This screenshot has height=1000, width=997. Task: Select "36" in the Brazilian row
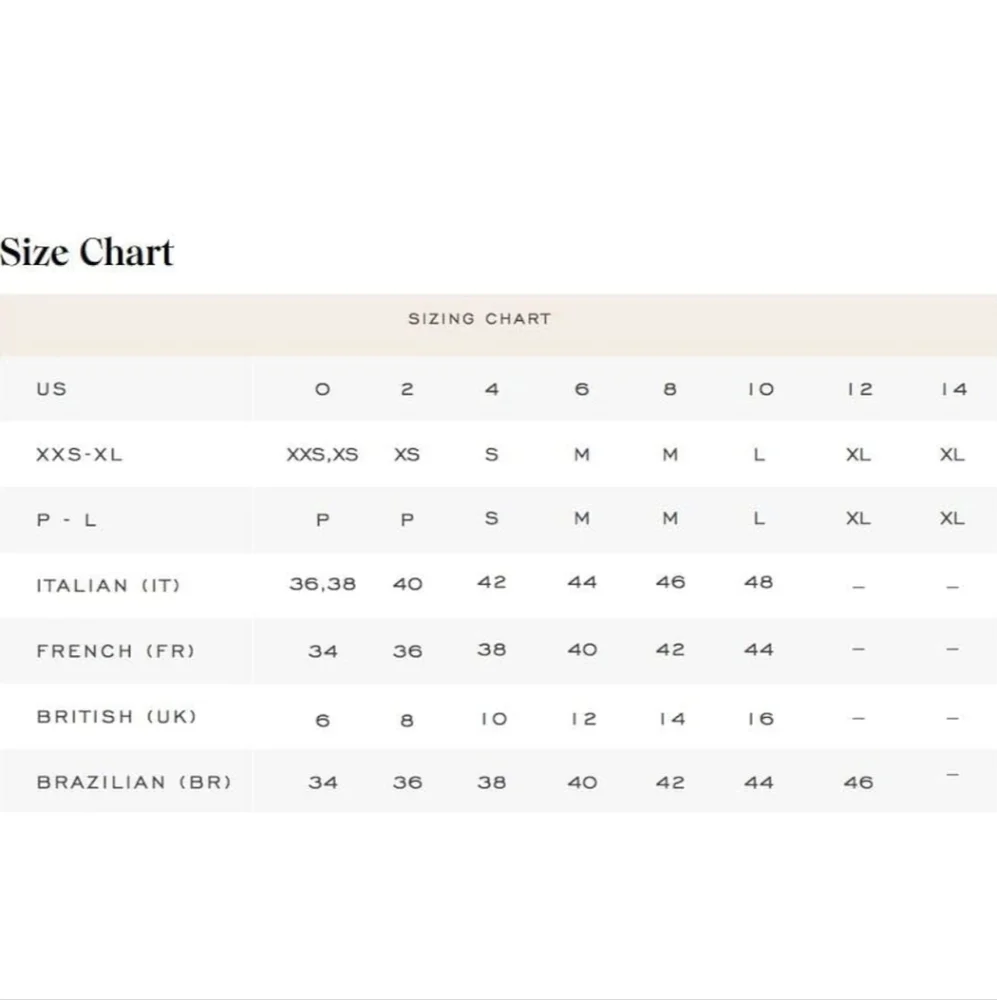pos(408,783)
